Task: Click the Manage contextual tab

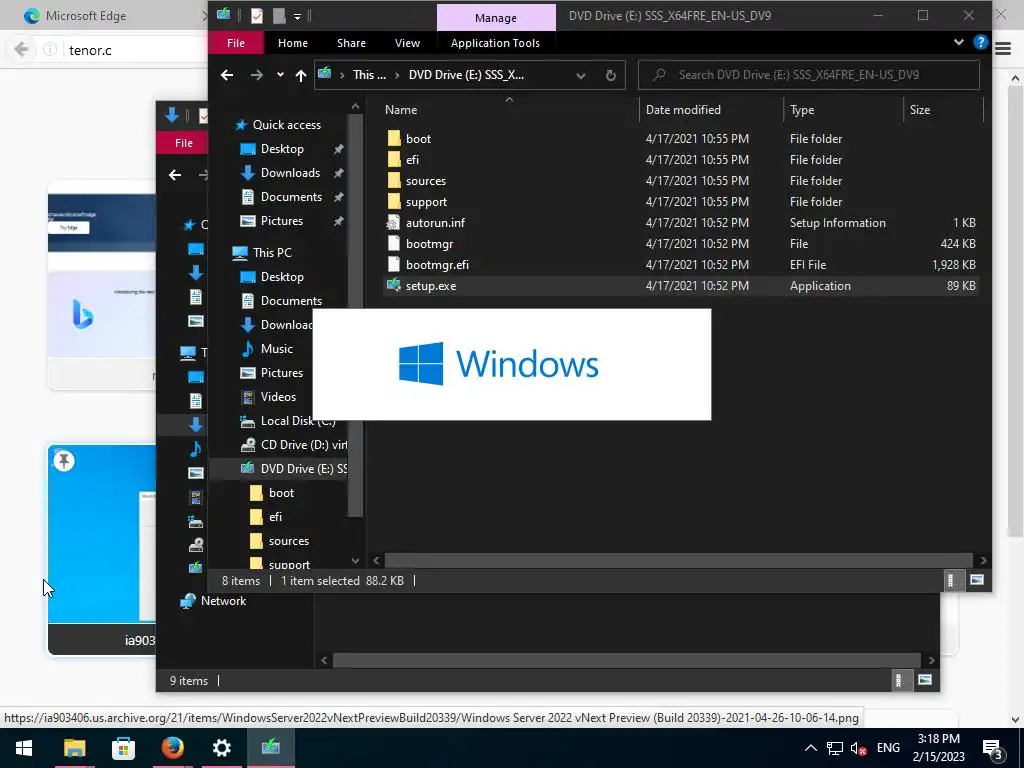Action: [x=496, y=18]
